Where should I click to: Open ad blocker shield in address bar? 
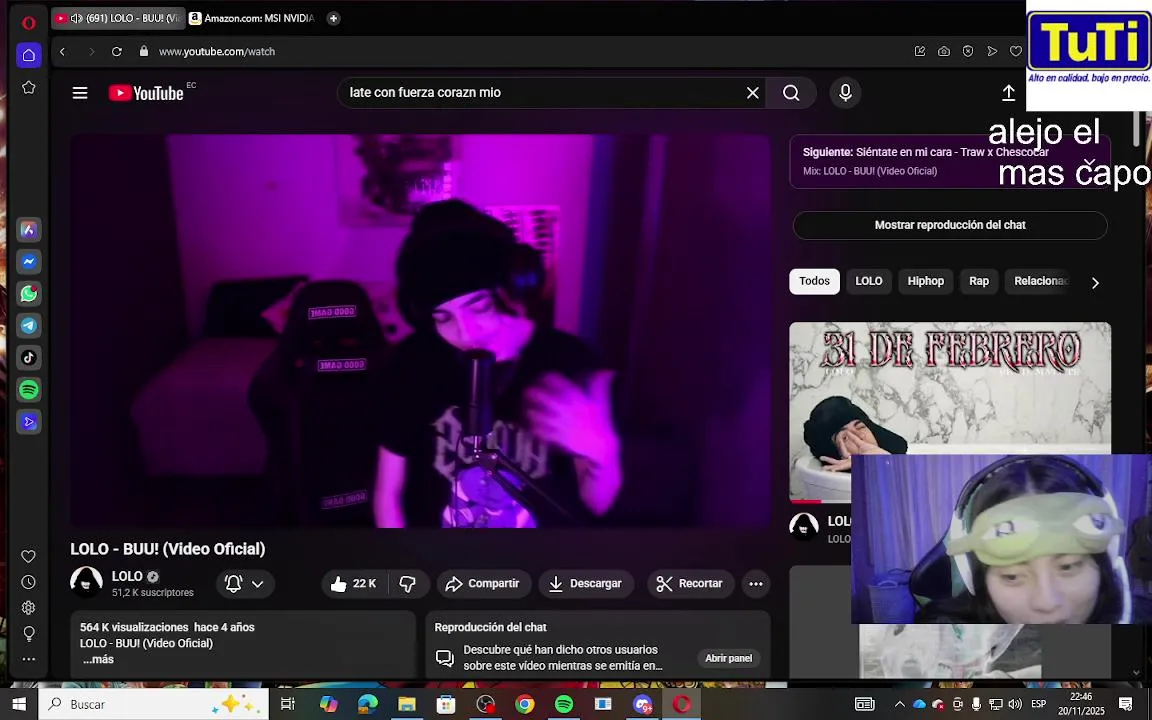(968, 51)
